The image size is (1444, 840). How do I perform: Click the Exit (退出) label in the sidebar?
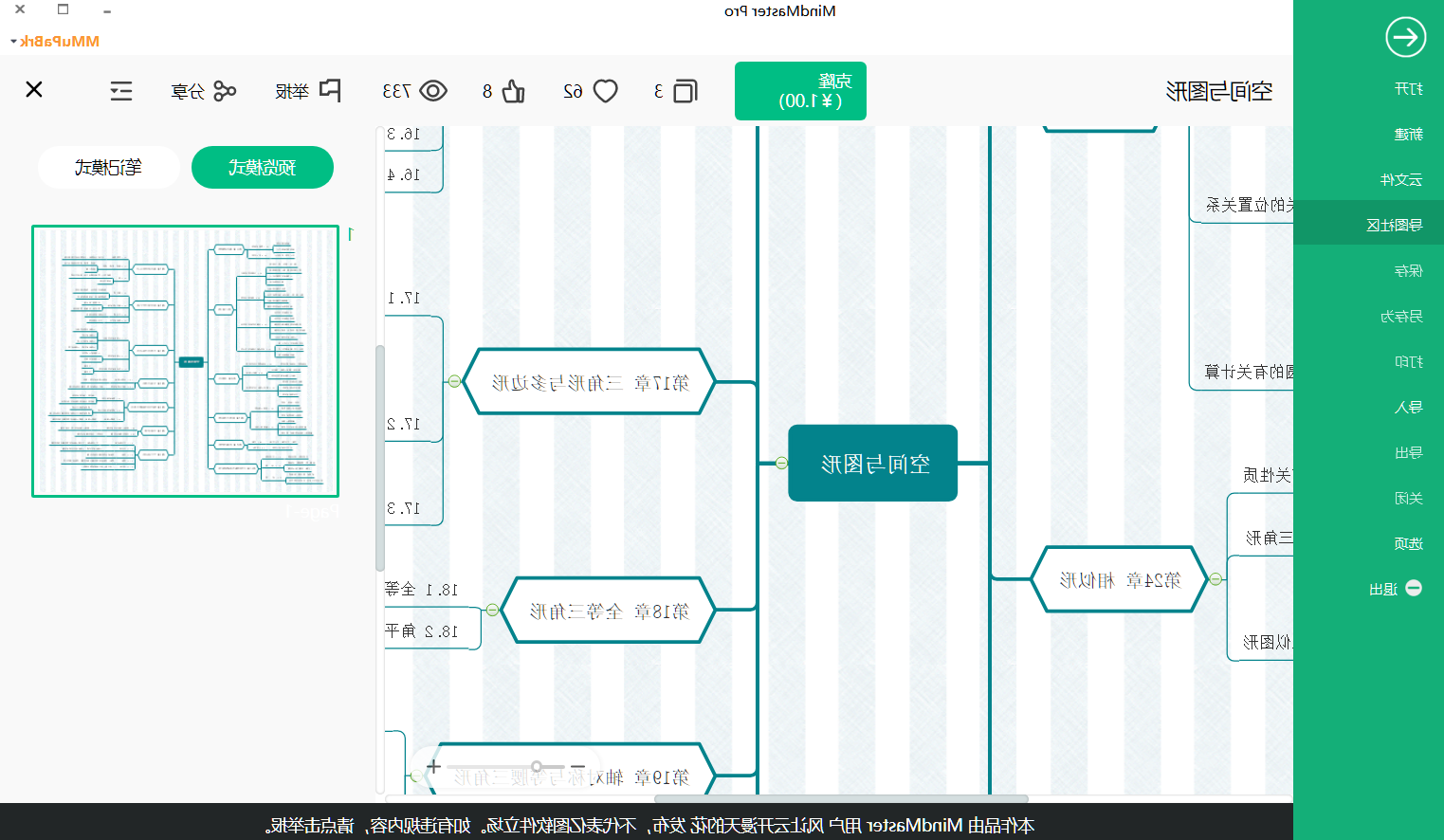(x=1383, y=589)
